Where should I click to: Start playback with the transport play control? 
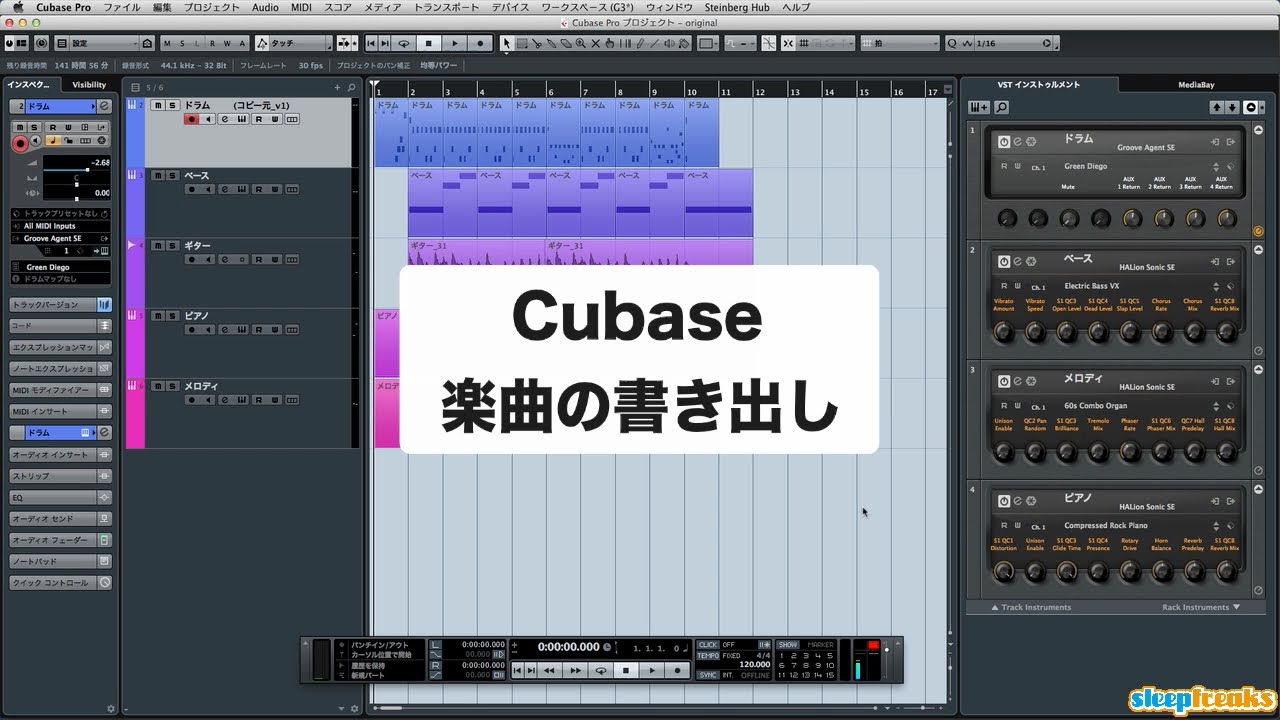click(x=652, y=670)
